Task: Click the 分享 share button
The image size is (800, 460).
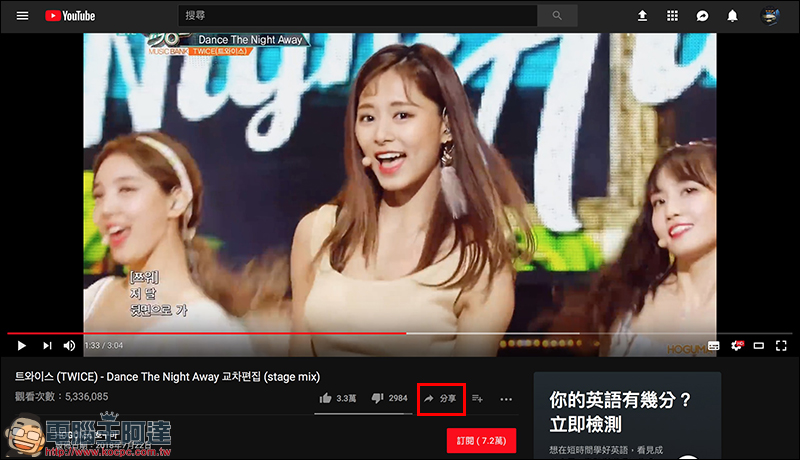Action: [x=441, y=399]
